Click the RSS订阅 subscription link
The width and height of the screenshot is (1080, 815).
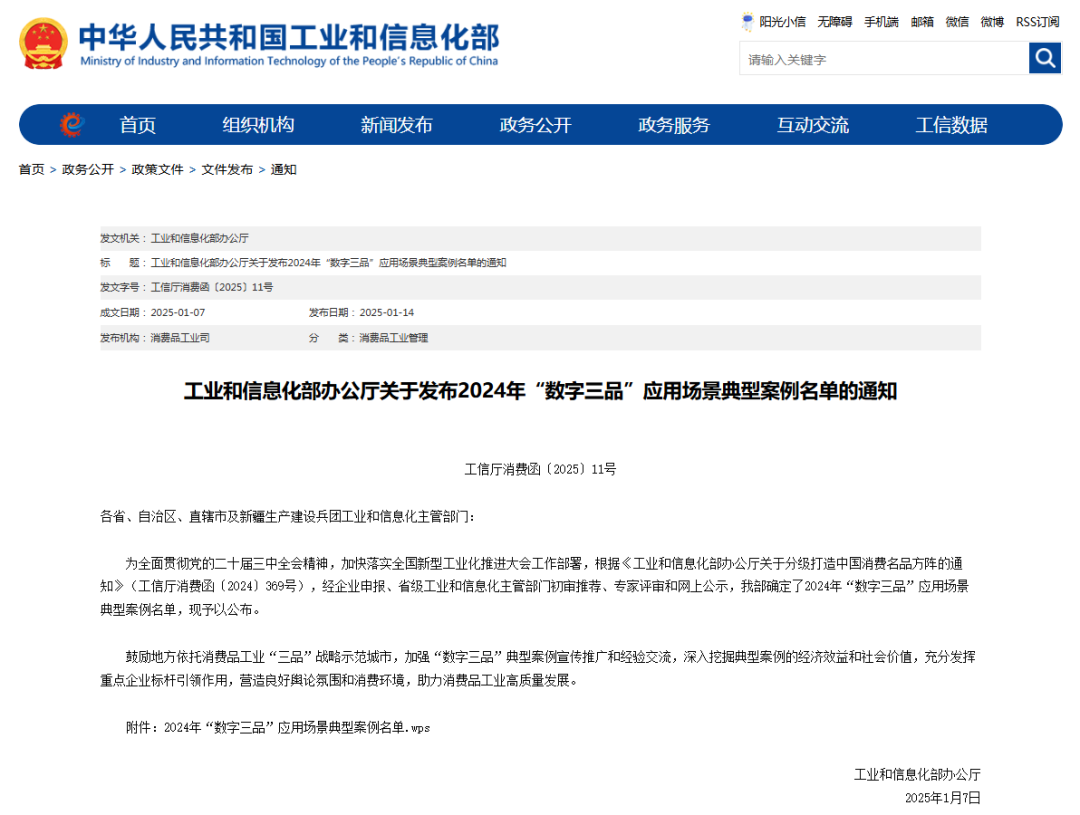coord(1037,21)
